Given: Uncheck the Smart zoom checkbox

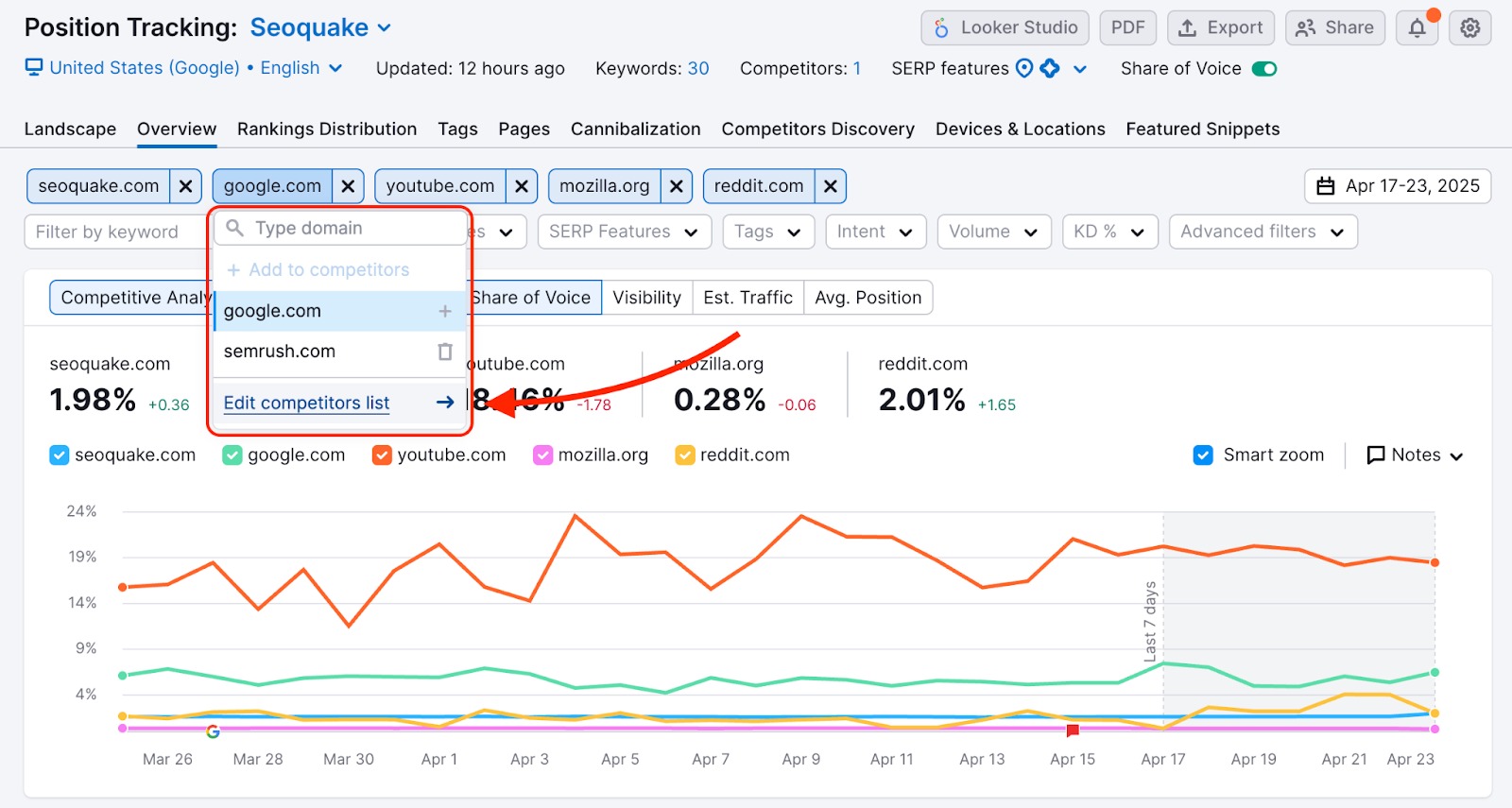Looking at the screenshot, I should coord(1203,456).
